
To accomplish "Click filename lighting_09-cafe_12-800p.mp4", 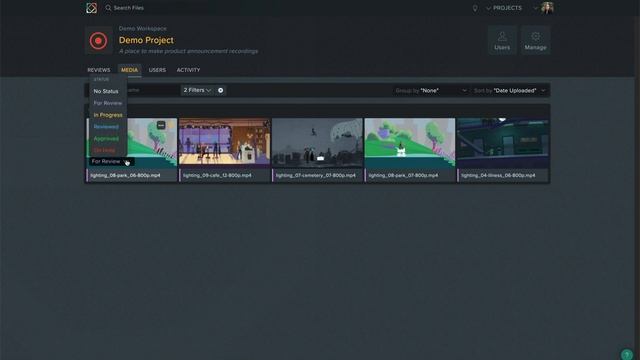I will coord(217,176).
